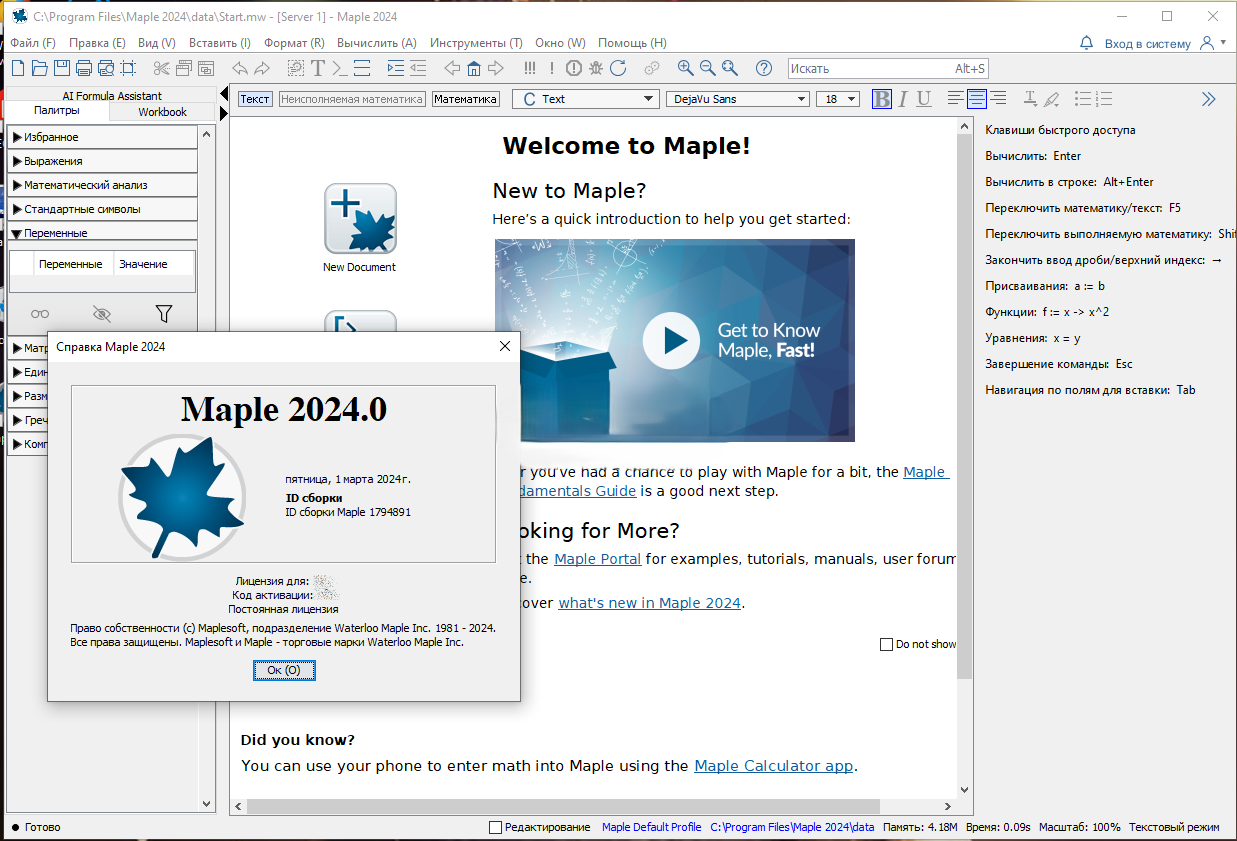This screenshot has width=1237, height=841.
Task: Check the Do not show checkbox
Action: [x=886, y=644]
